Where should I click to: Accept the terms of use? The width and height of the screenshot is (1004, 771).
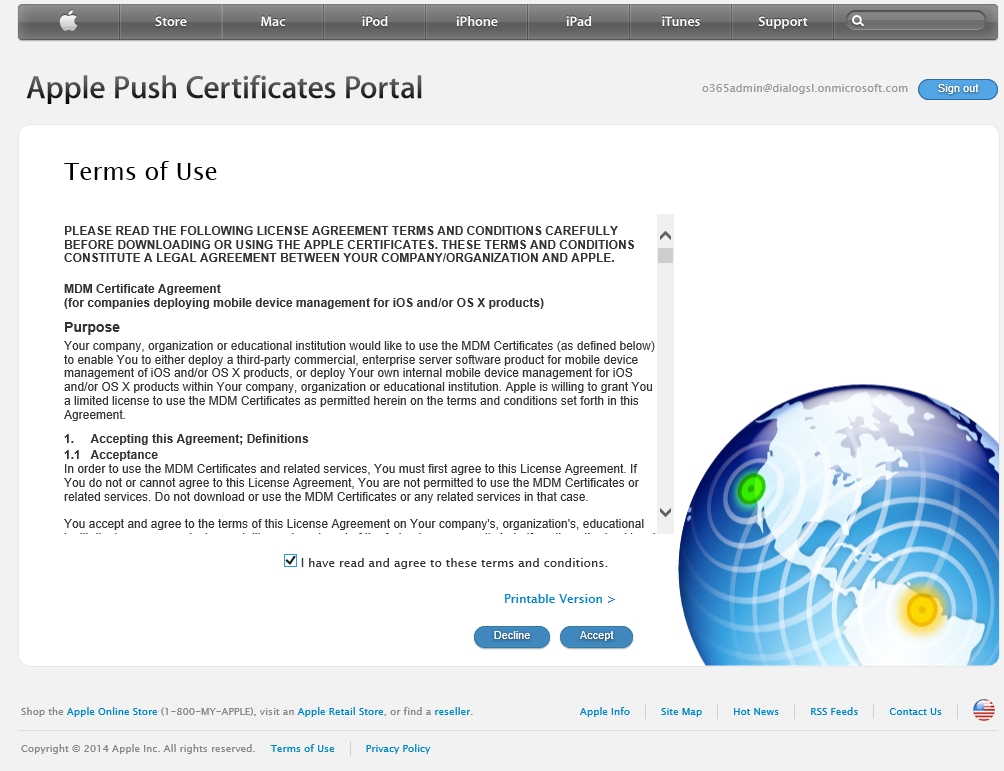(x=596, y=636)
